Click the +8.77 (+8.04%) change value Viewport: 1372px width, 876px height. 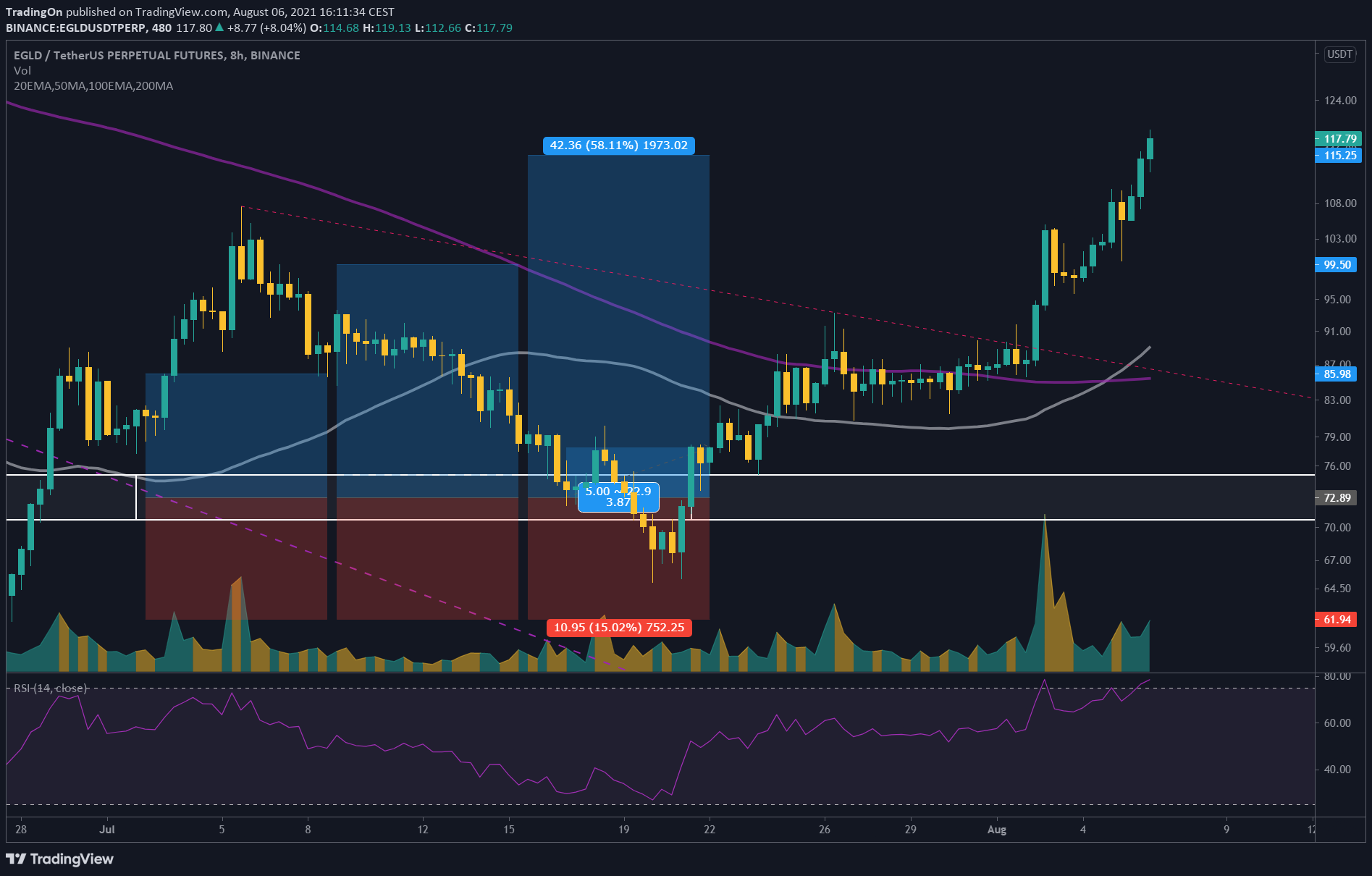point(266,28)
